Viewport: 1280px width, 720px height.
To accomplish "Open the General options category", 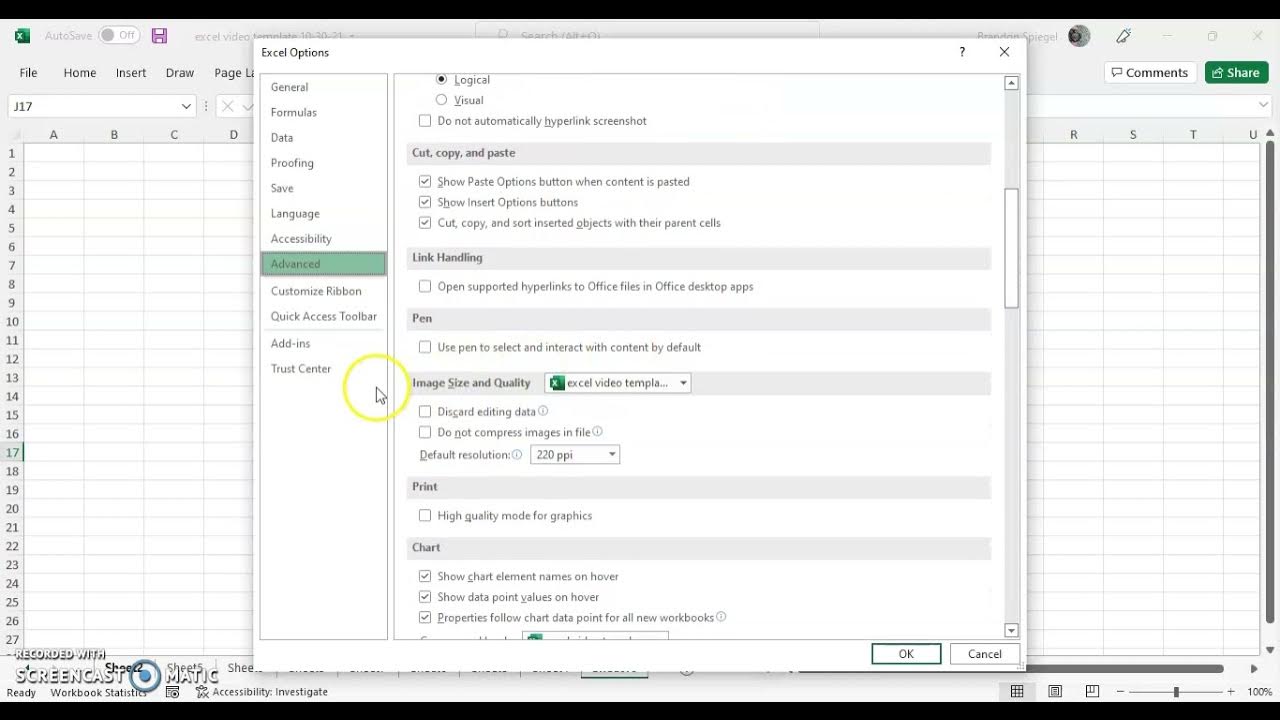I will pos(323,87).
